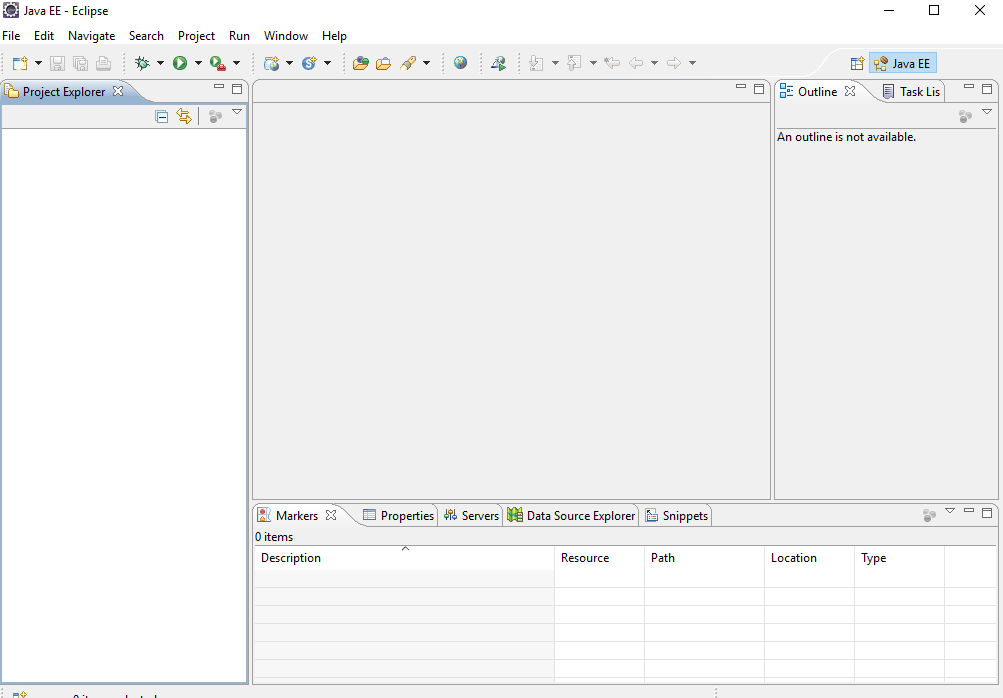
Task: Click the New Dynamic Web Project icon
Action: tap(272, 63)
